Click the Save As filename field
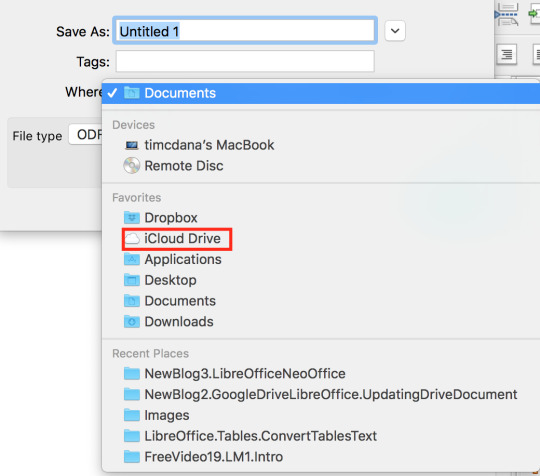540x476 pixels. tap(245, 31)
